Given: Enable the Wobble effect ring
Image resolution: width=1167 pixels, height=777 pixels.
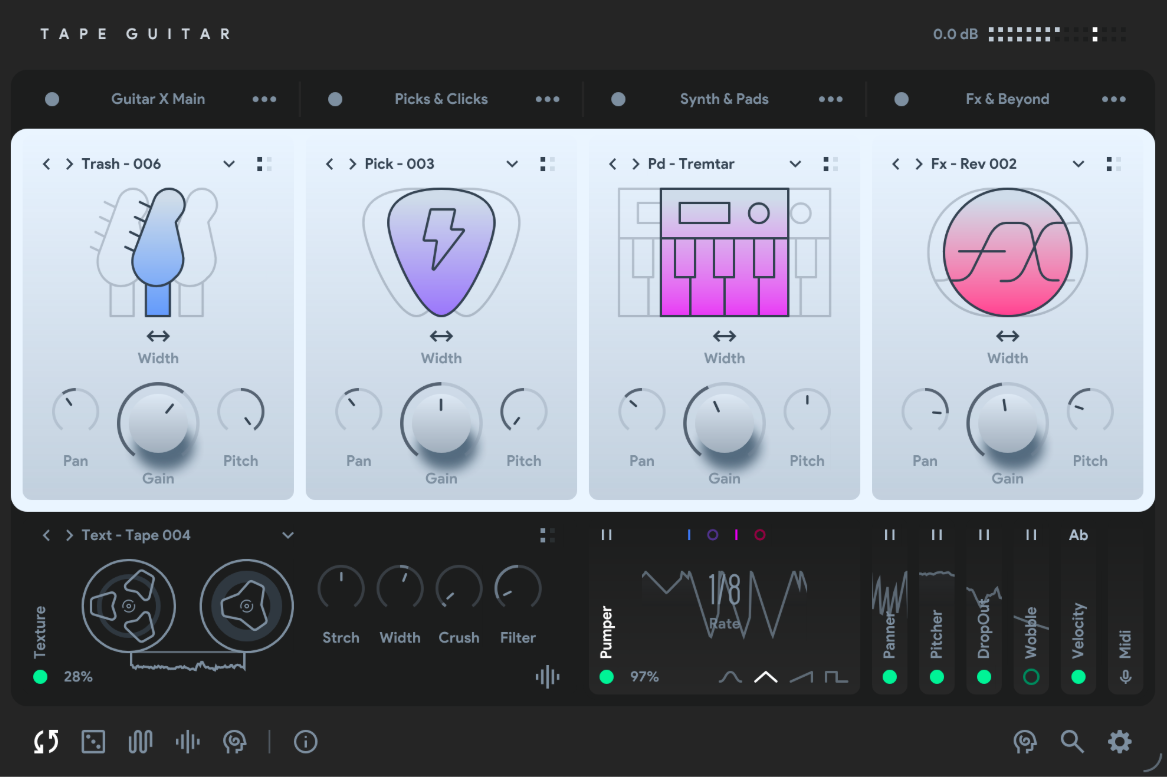Looking at the screenshot, I should pos(1031,677).
